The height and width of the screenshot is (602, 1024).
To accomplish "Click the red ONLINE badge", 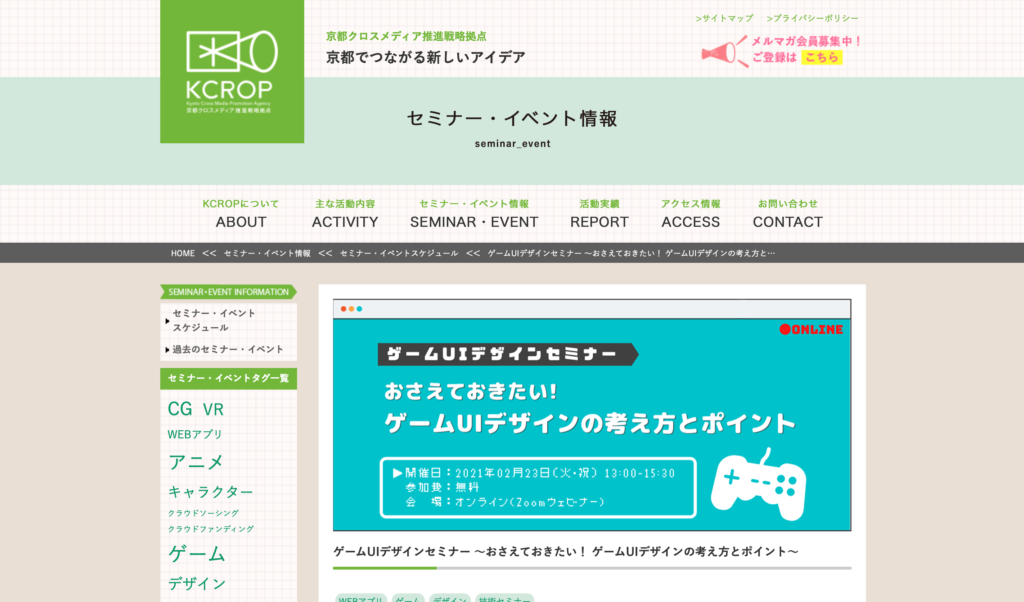I will 811,330.
